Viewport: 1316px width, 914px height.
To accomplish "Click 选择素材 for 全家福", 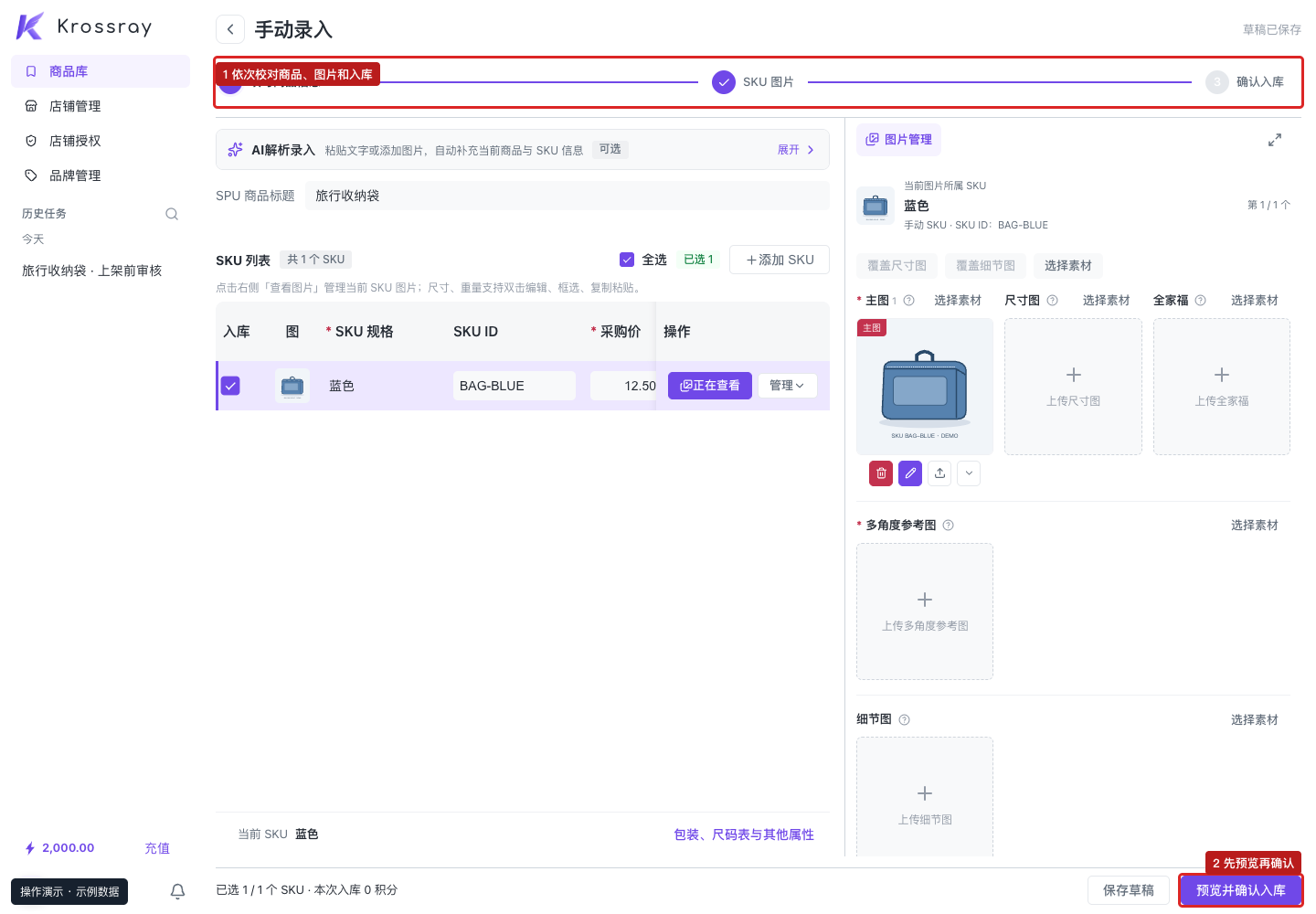I will [x=1255, y=301].
